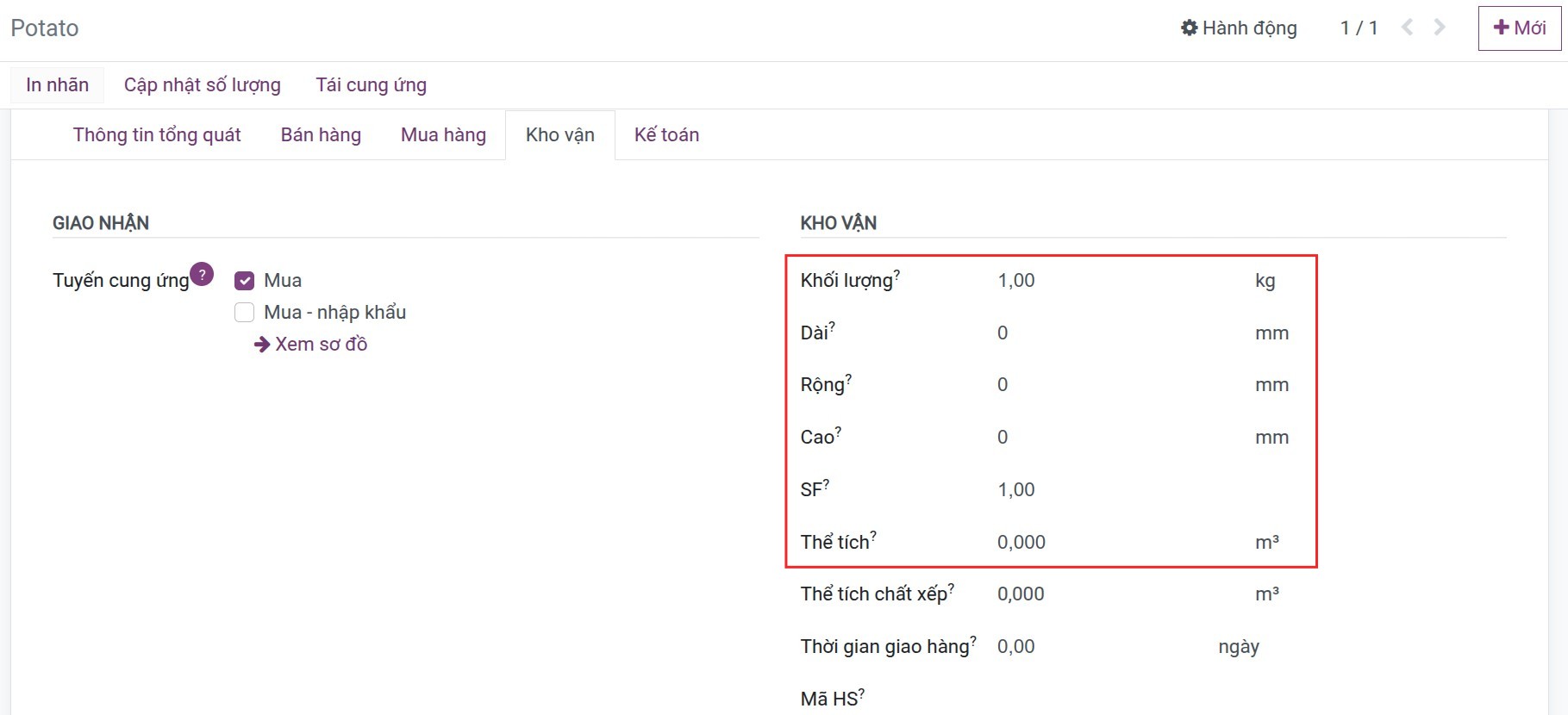1568x715 pixels.
Task: Open the Hành động actions menu
Action: [1239, 28]
